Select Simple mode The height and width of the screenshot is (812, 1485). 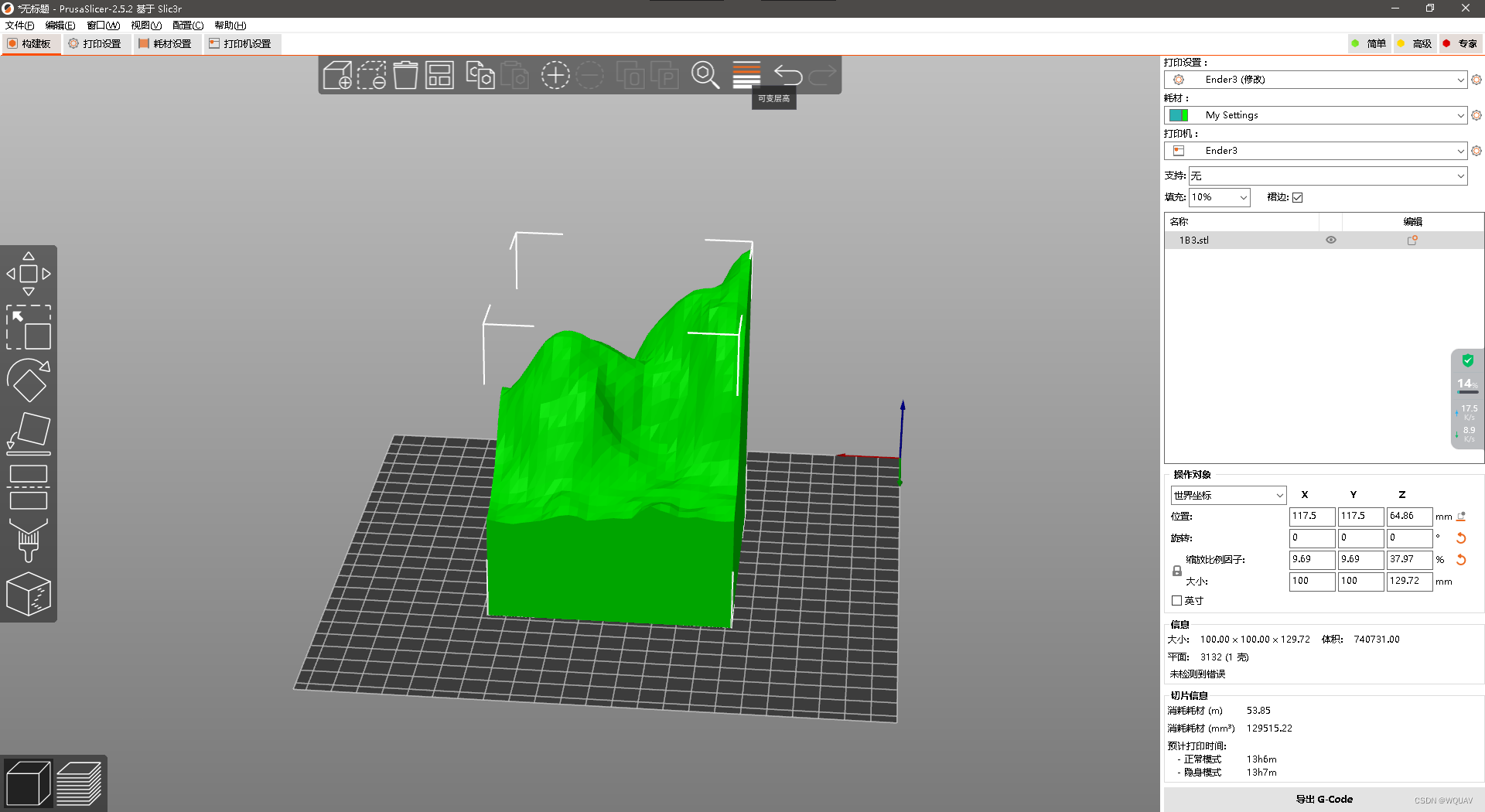tap(1368, 43)
